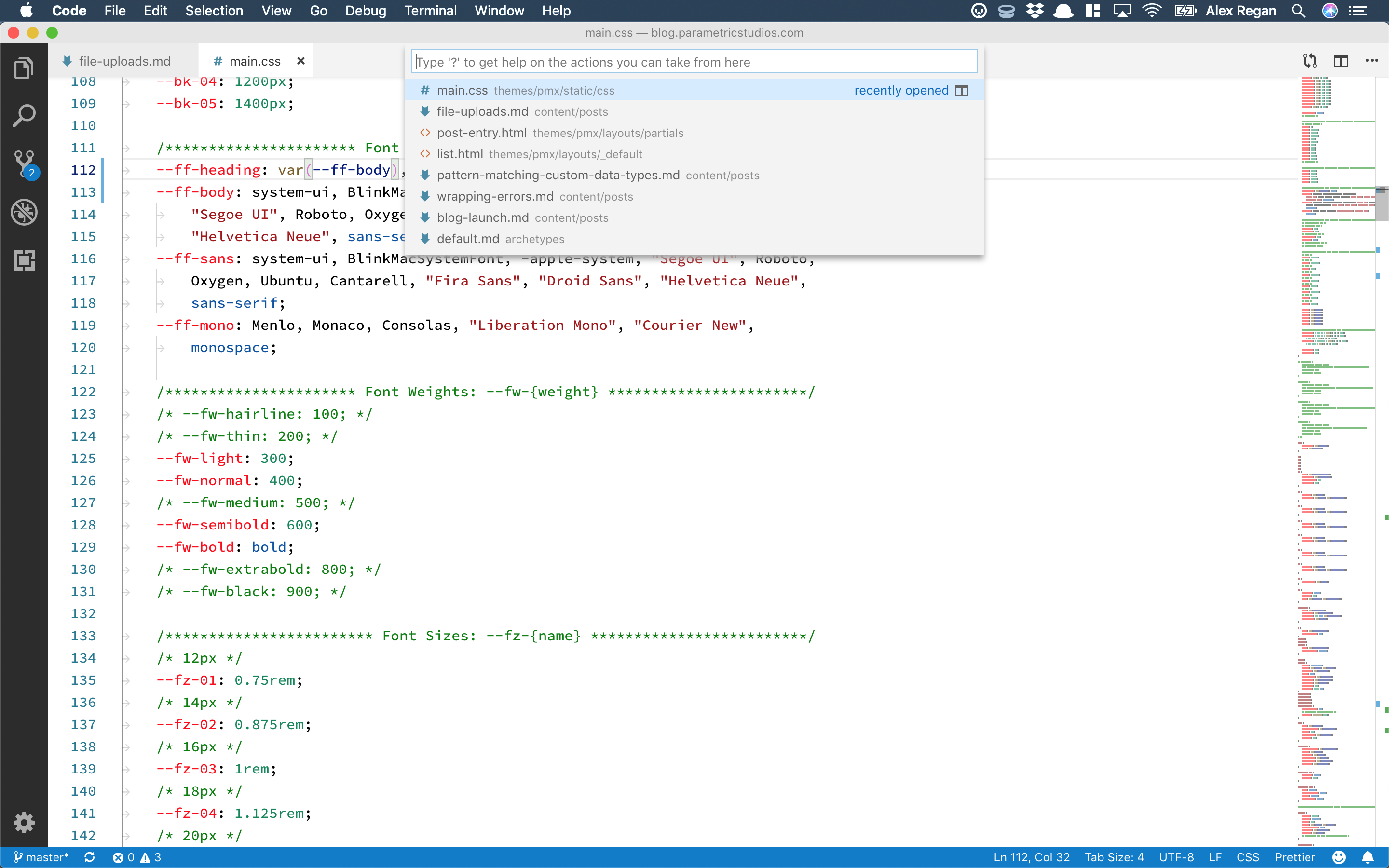Image resolution: width=1389 pixels, height=868 pixels.
Task: Click Prettier in the status bar
Action: coord(1295,857)
